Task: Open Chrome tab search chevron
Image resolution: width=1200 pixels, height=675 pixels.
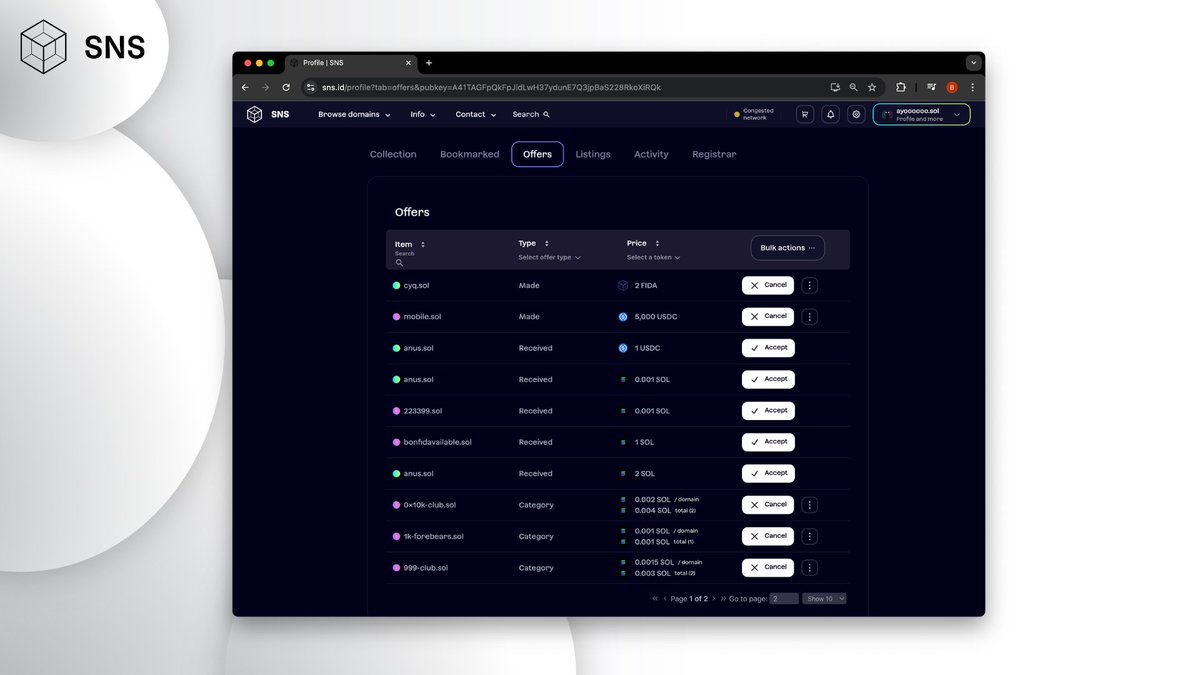Action: click(x=972, y=62)
